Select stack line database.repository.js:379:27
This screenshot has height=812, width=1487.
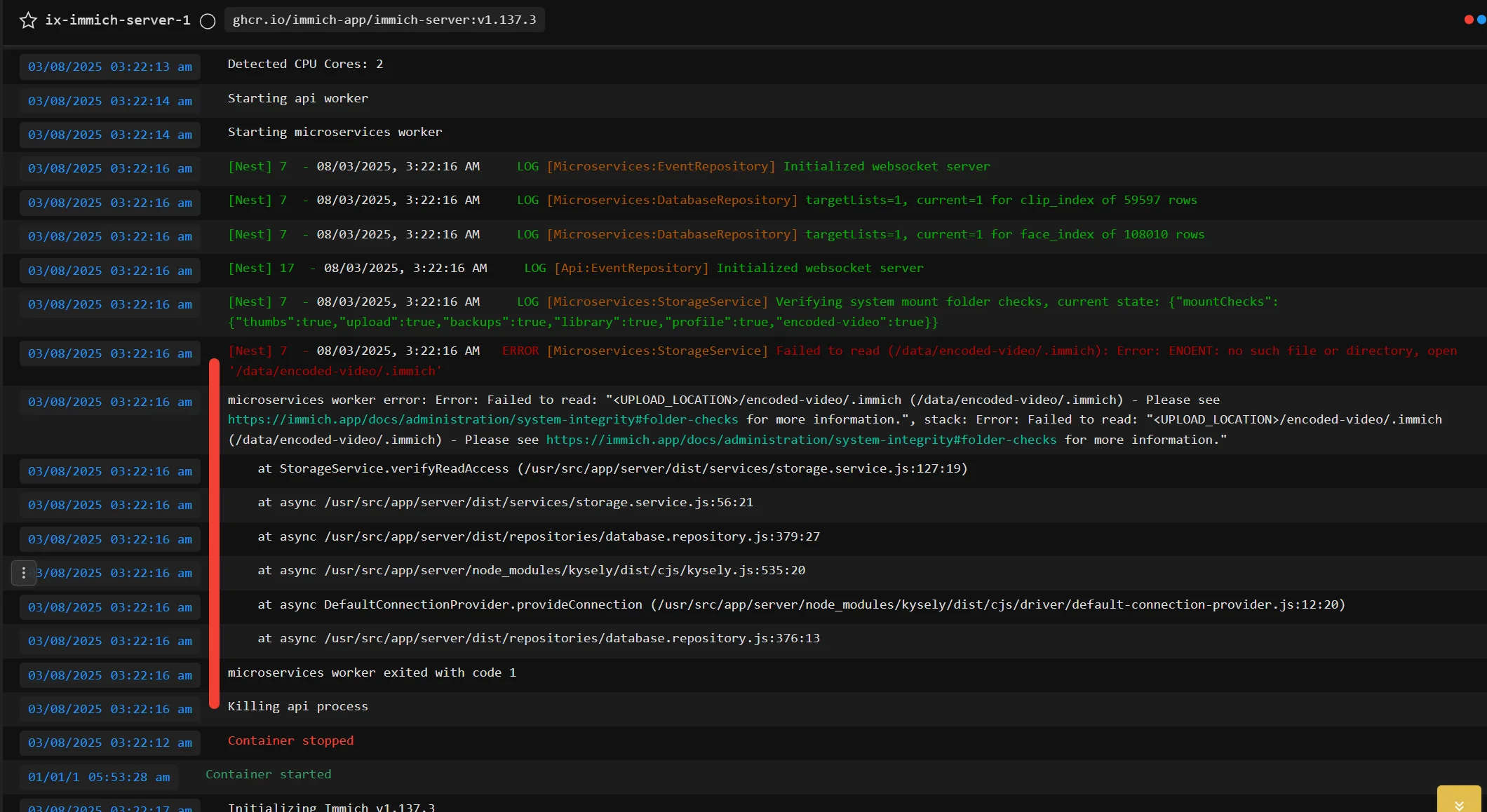539,536
